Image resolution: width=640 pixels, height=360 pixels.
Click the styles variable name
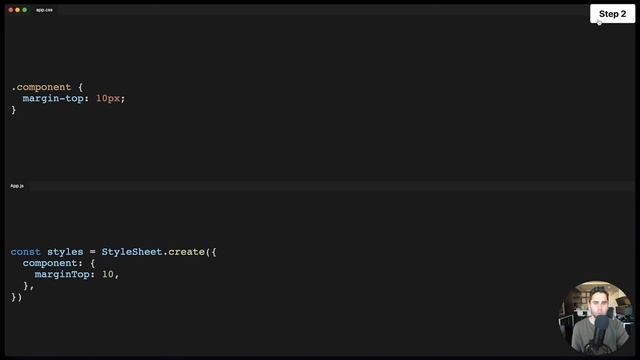[x=65, y=252]
